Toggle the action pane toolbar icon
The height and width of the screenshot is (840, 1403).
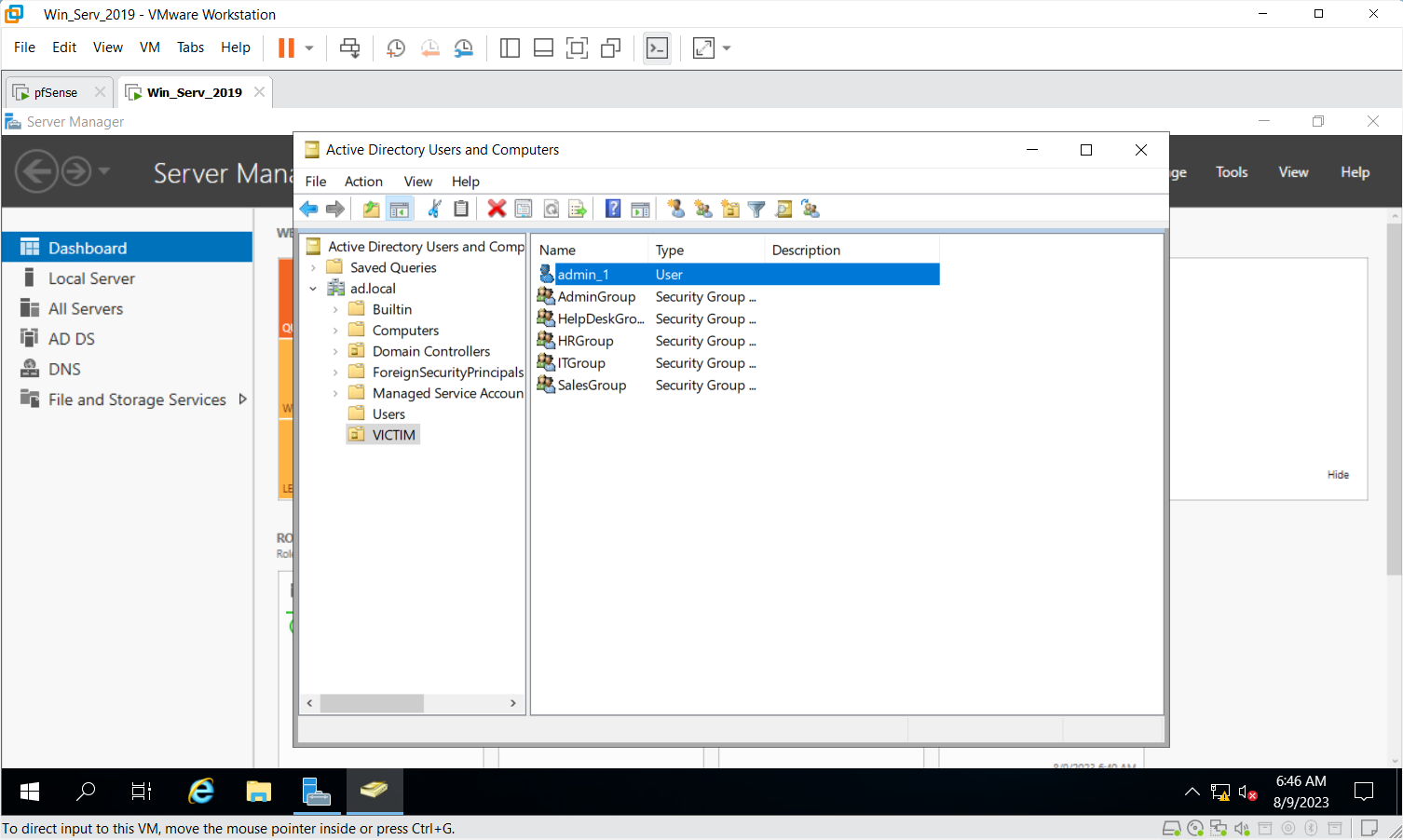coord(640,209)
